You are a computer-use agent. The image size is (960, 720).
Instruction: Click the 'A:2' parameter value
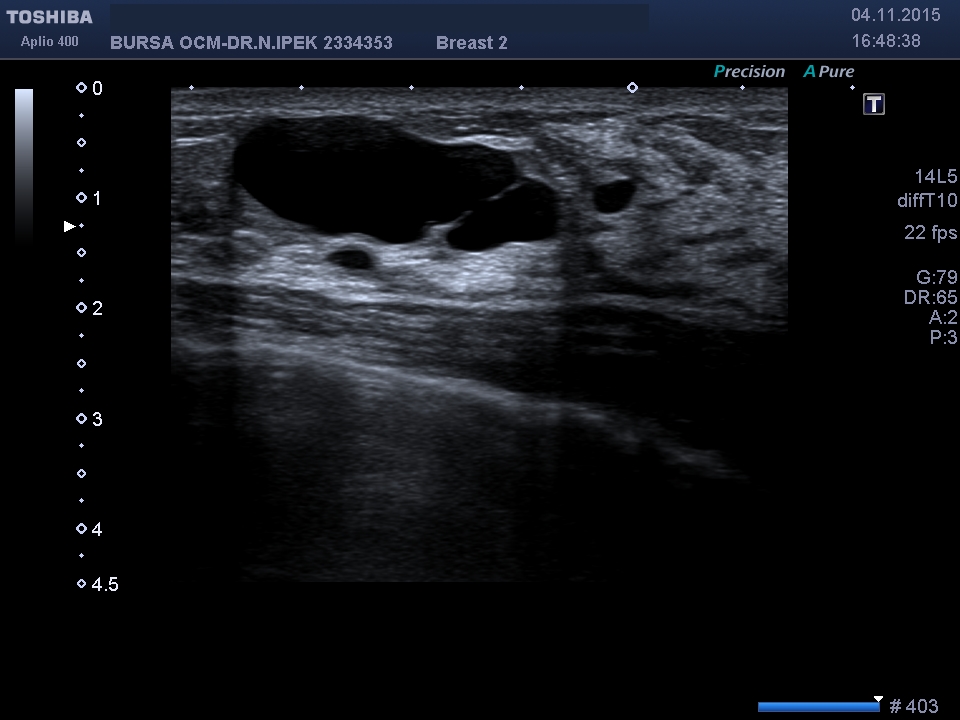[943, 317]
